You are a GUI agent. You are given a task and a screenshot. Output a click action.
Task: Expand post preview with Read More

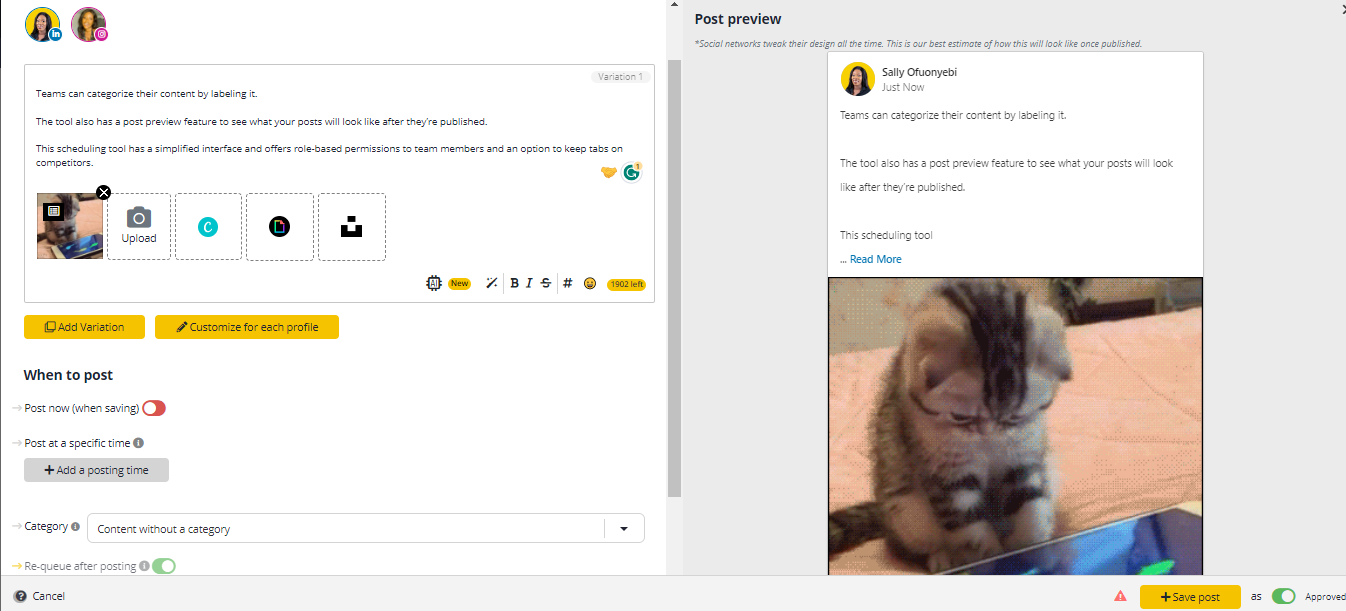(x=875, y=259)
